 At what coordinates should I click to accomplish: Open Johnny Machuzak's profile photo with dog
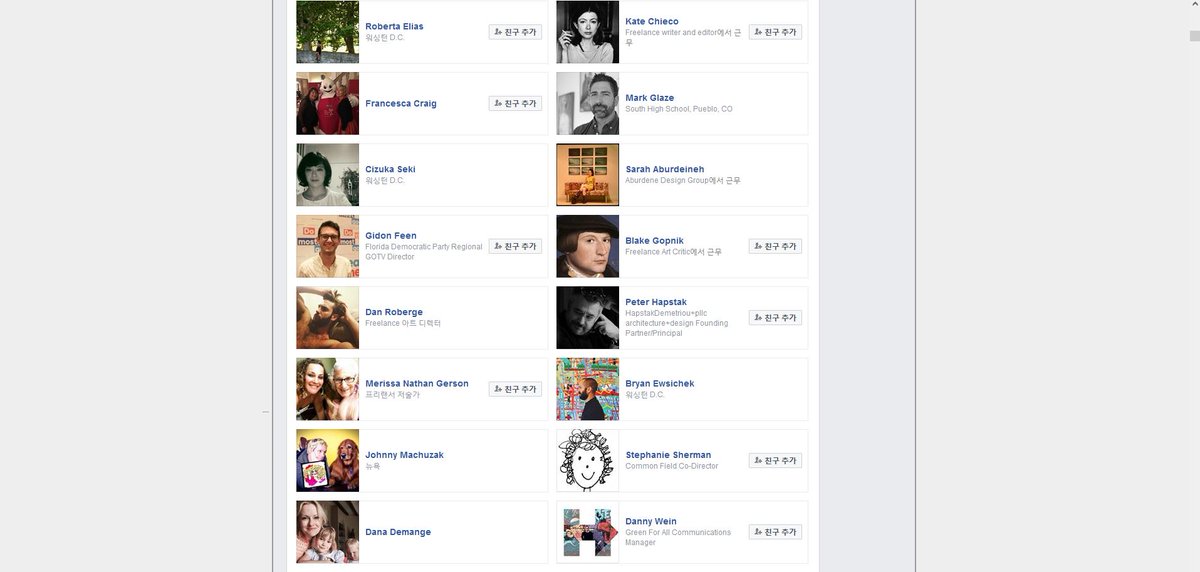tap(327, 460)
